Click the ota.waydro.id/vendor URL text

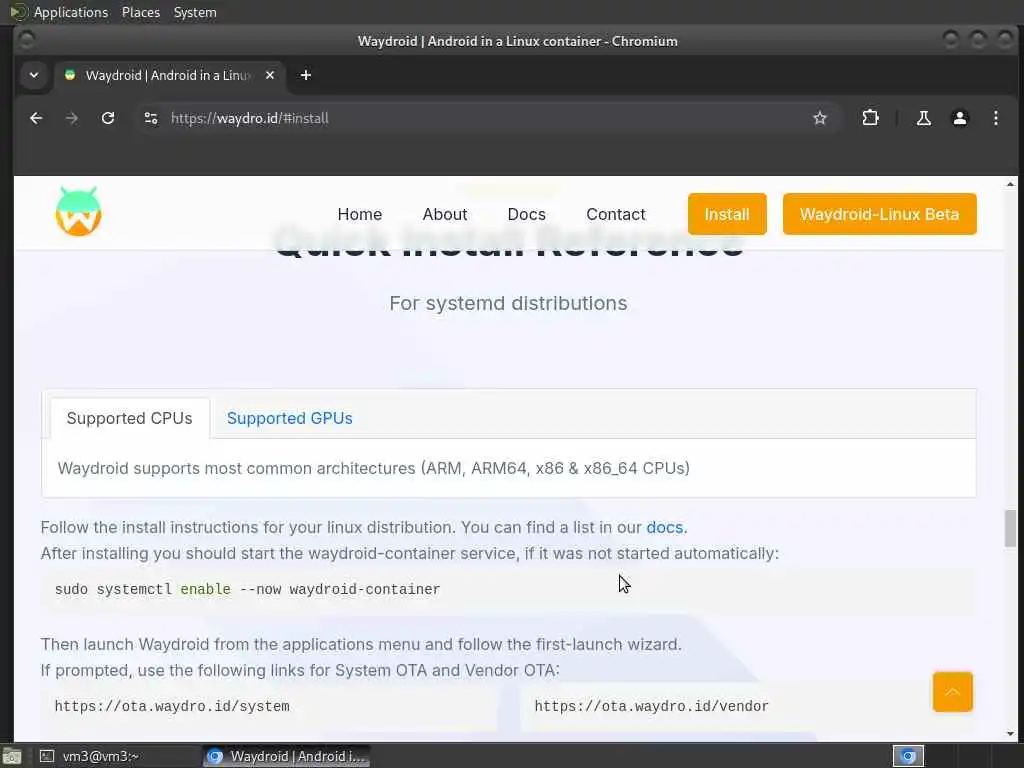(651, 706)
